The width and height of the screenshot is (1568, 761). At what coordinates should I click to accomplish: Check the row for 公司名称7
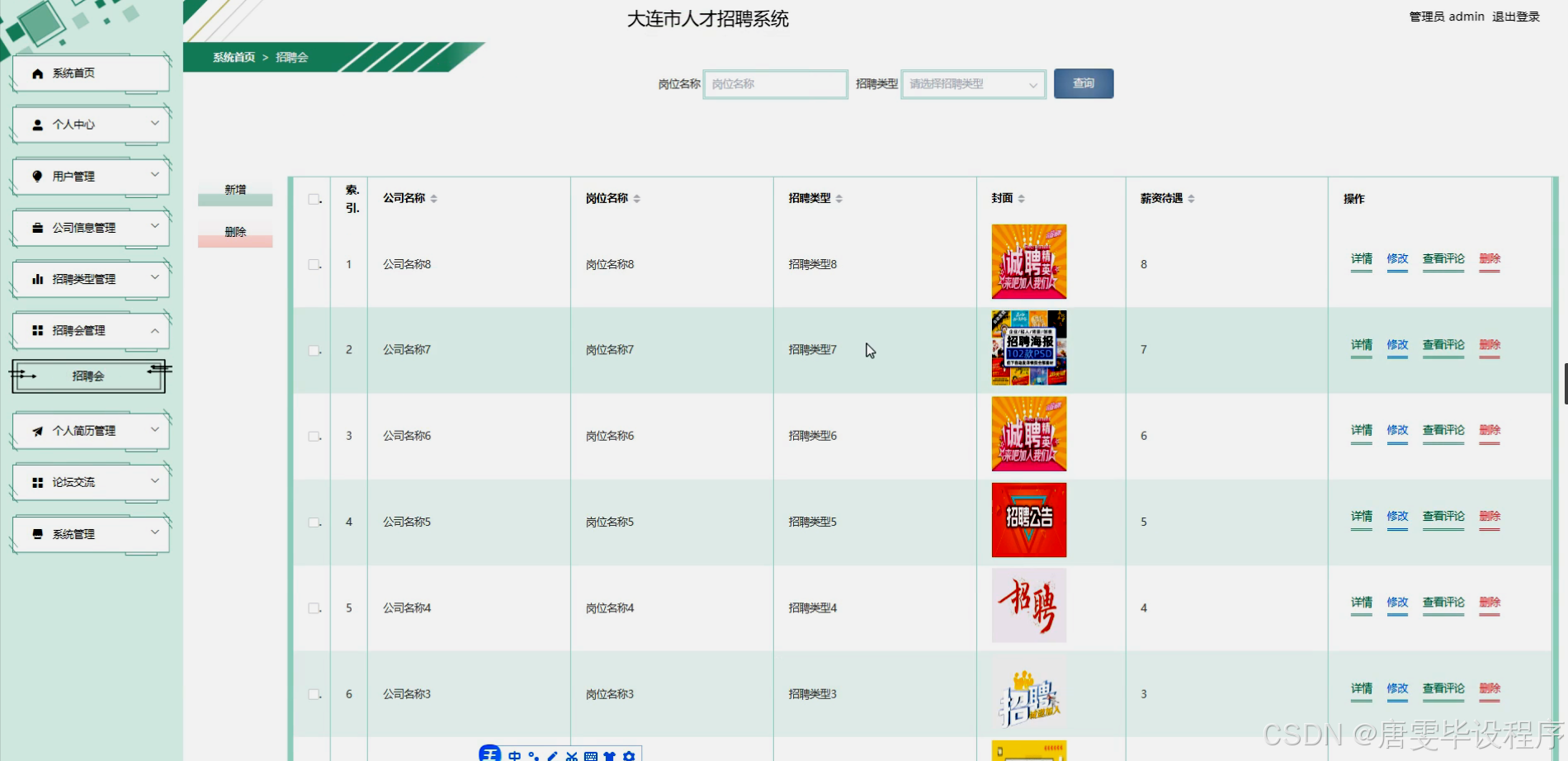[314, 351]
